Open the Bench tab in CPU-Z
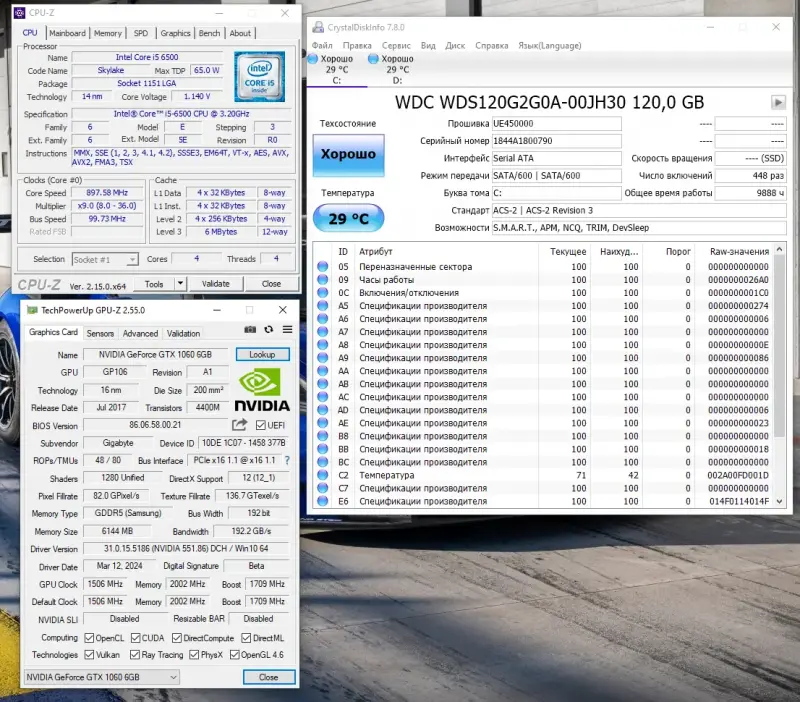This screenshot has height=702, width=800. (x=209, y=33)
